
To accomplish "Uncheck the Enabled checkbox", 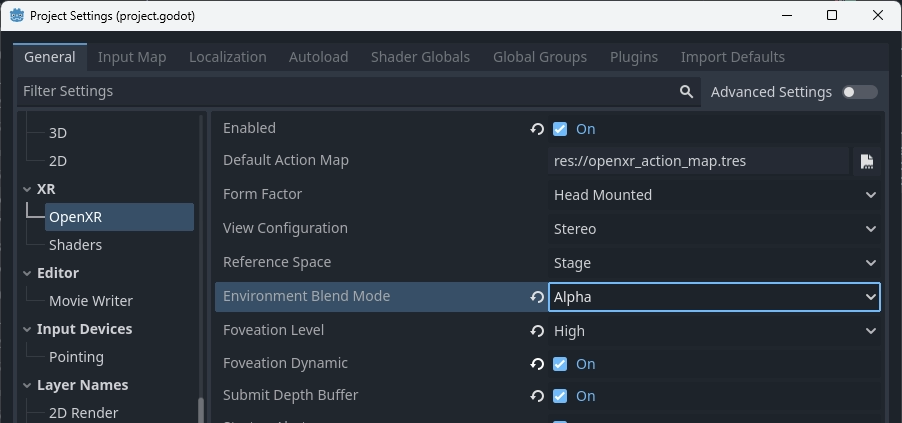I will coord(560,129).
